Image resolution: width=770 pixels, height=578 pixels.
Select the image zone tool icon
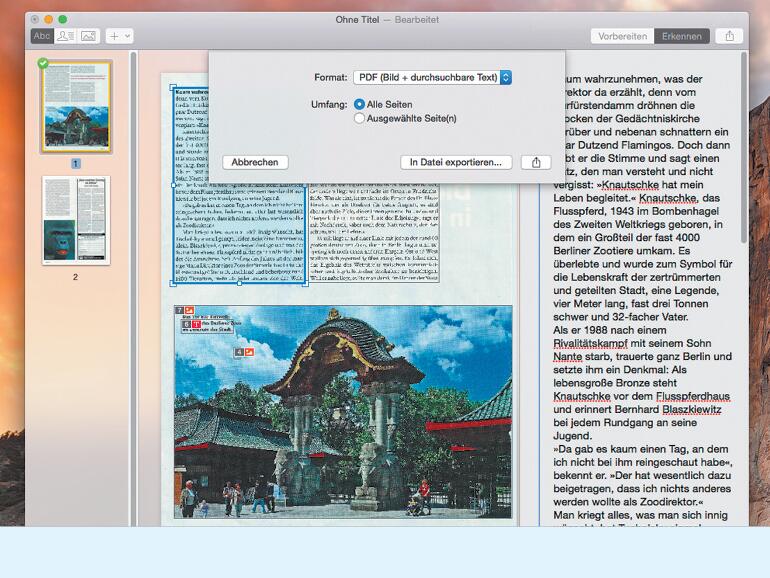[89, 36]
